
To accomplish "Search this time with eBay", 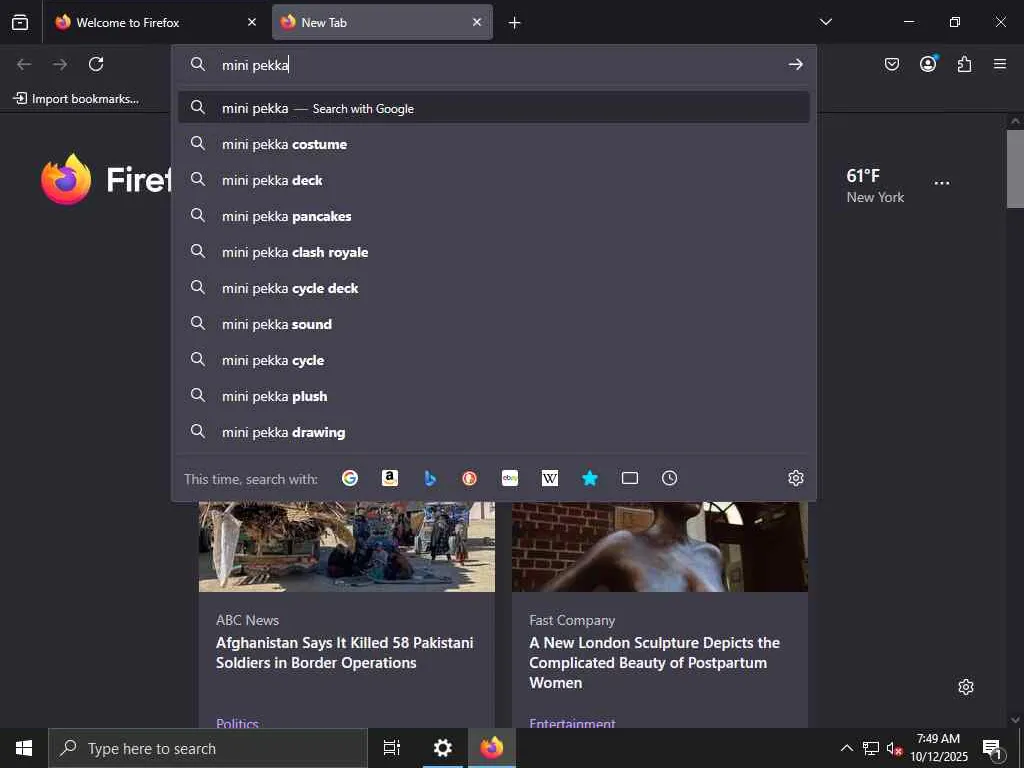I will click(x=510, y=478).
